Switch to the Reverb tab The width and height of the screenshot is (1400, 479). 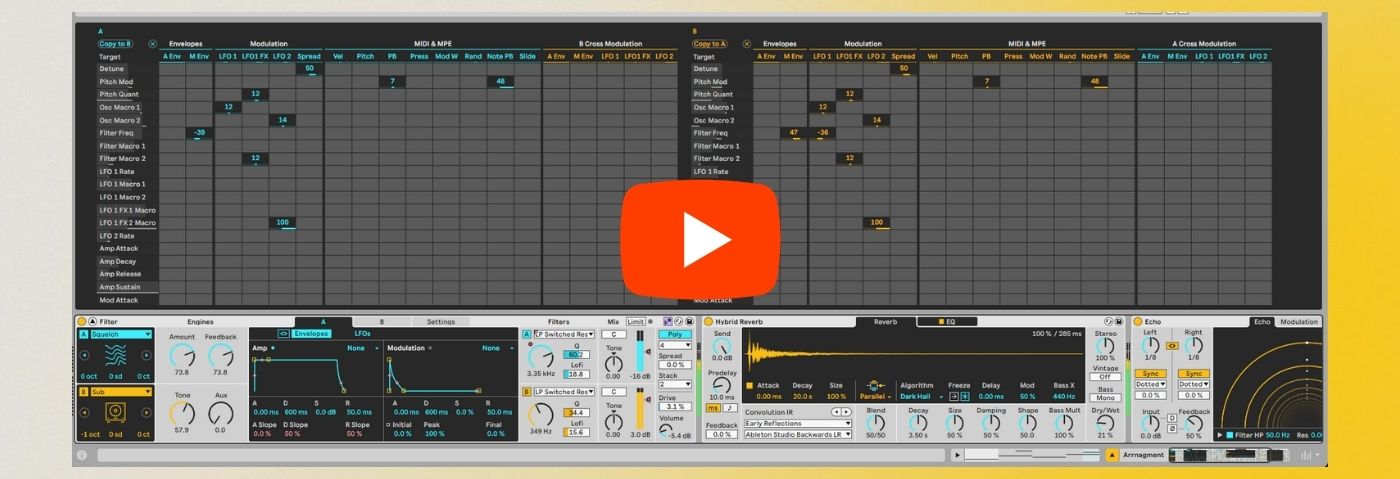click(x=886, y=322)
